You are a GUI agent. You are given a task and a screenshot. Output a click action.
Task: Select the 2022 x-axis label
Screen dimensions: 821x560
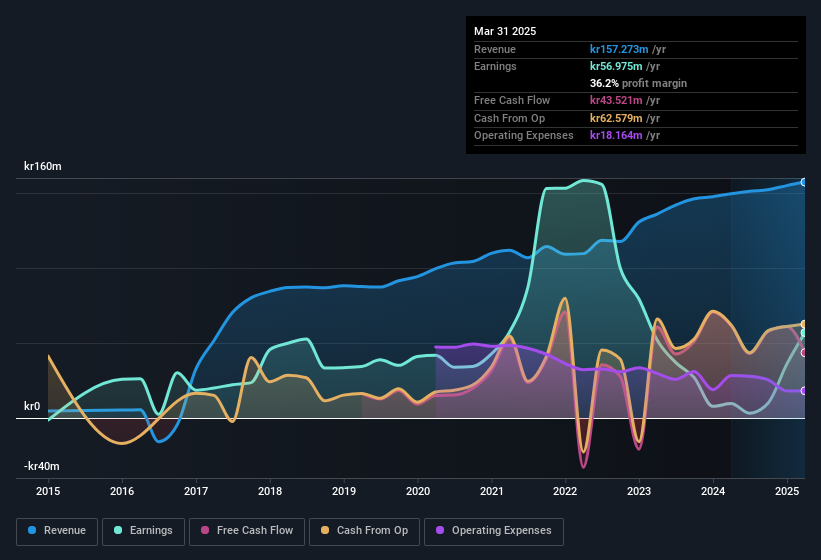point(565,491)
